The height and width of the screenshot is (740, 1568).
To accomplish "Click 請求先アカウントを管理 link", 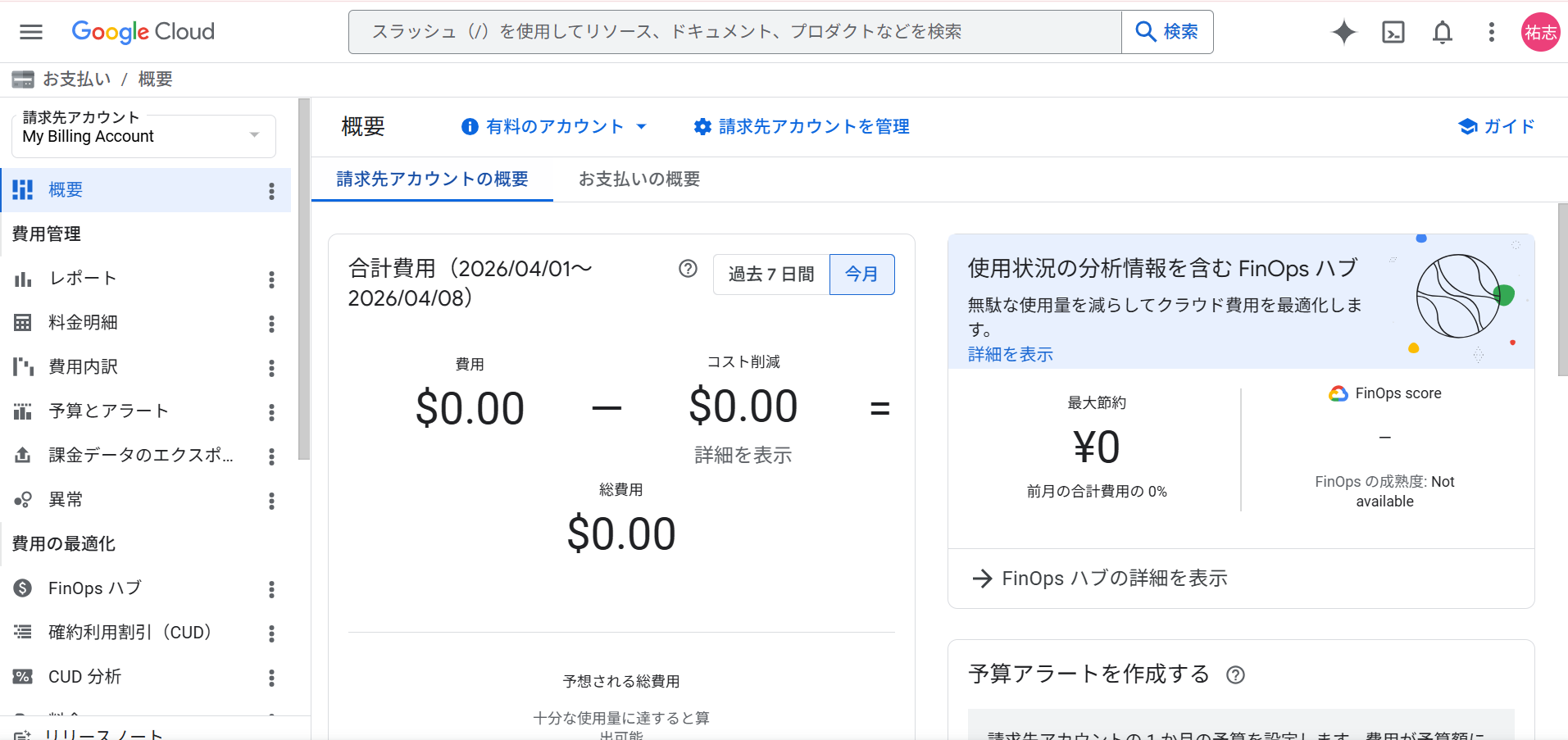I will pos(802,127).
